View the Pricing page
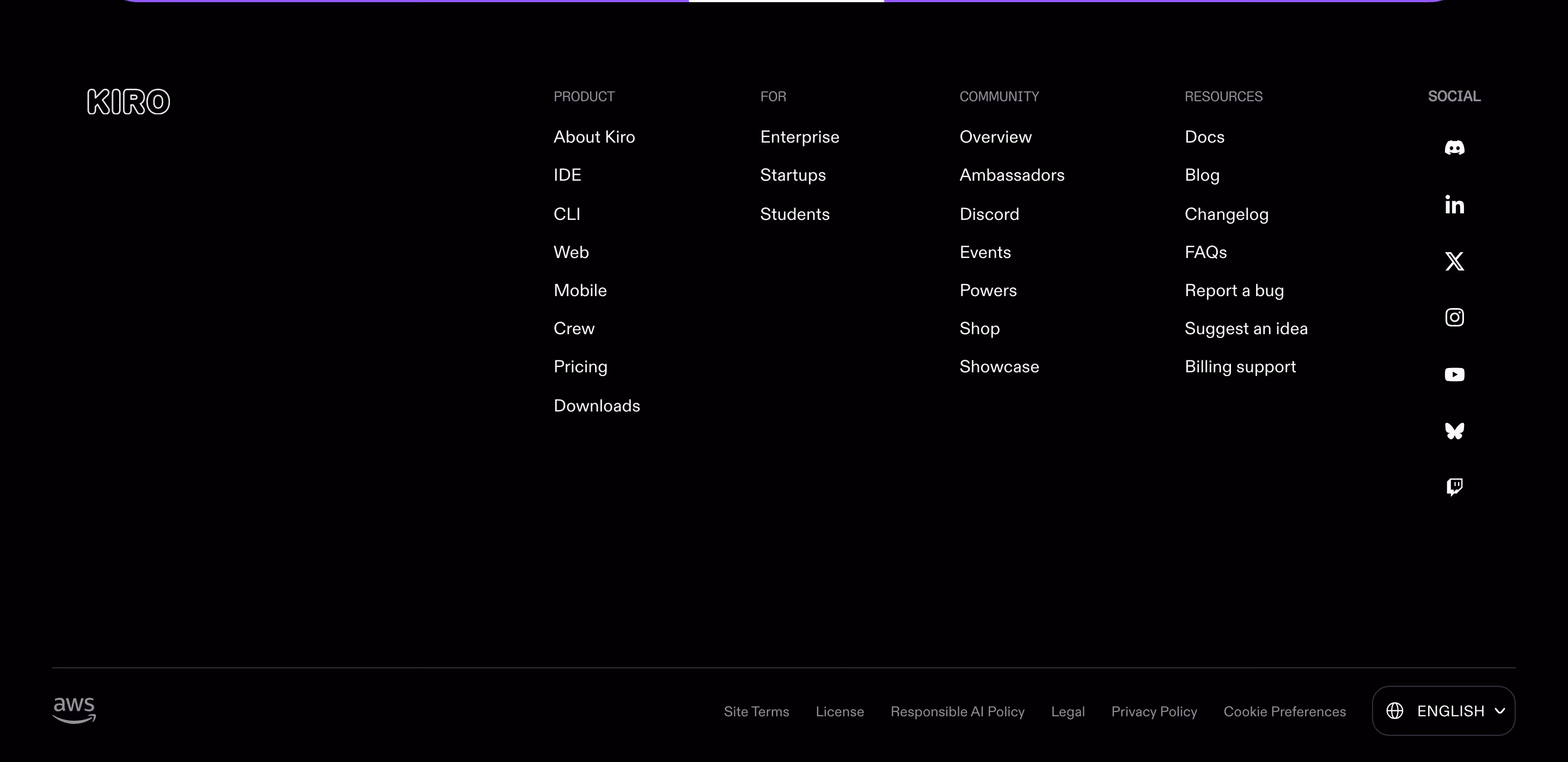Viewport: 1568px width, 762px height. (x=580, y=367)
